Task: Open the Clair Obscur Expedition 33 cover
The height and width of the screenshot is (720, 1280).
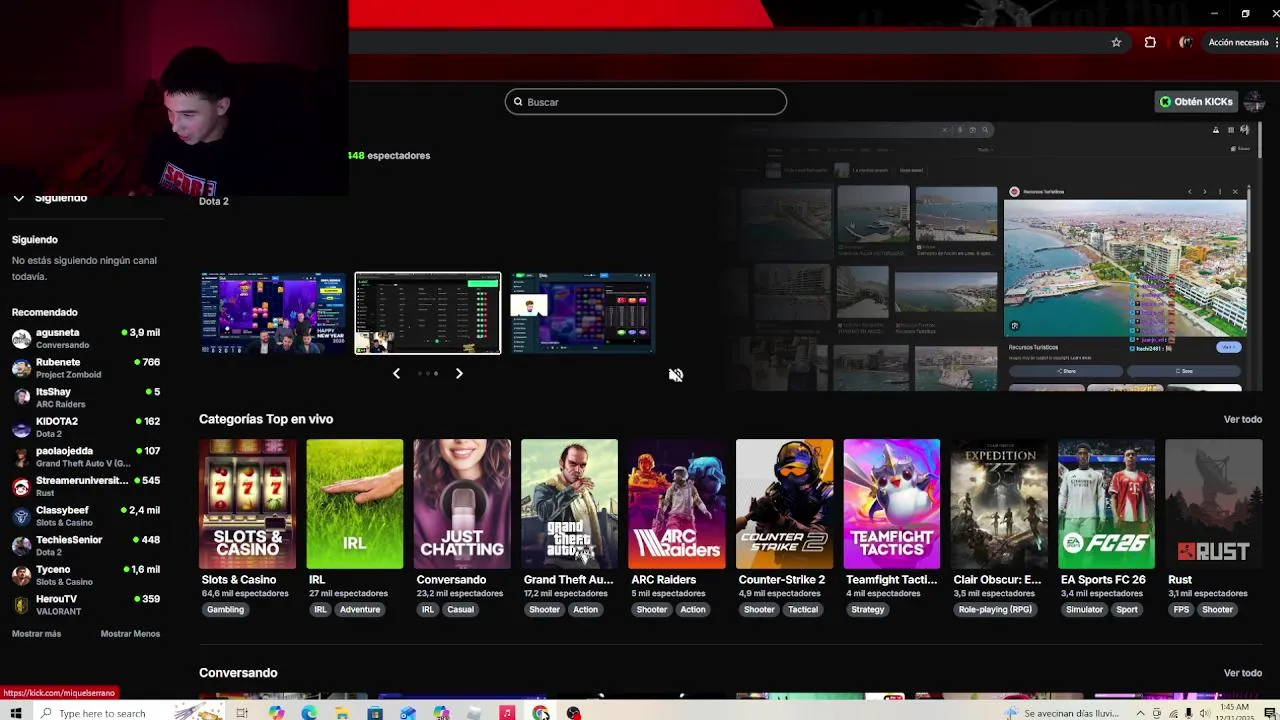Action: (x=999, y=504)
